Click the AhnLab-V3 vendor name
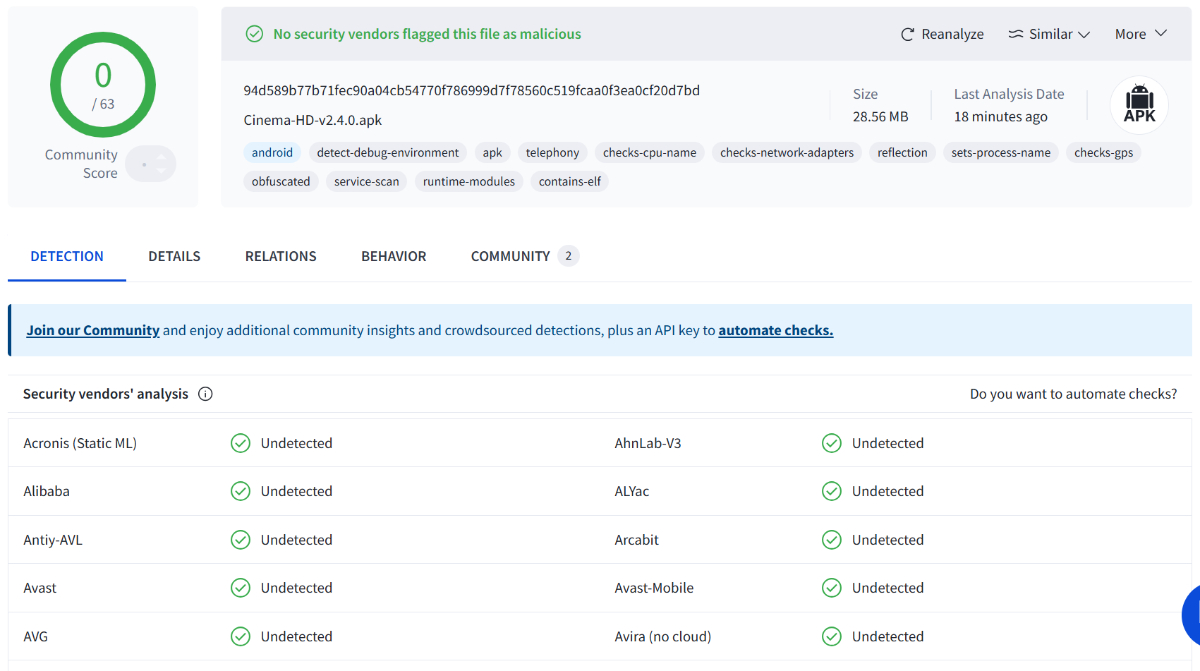This screenshot has height=671, width=1200. (x=648, y=443)
